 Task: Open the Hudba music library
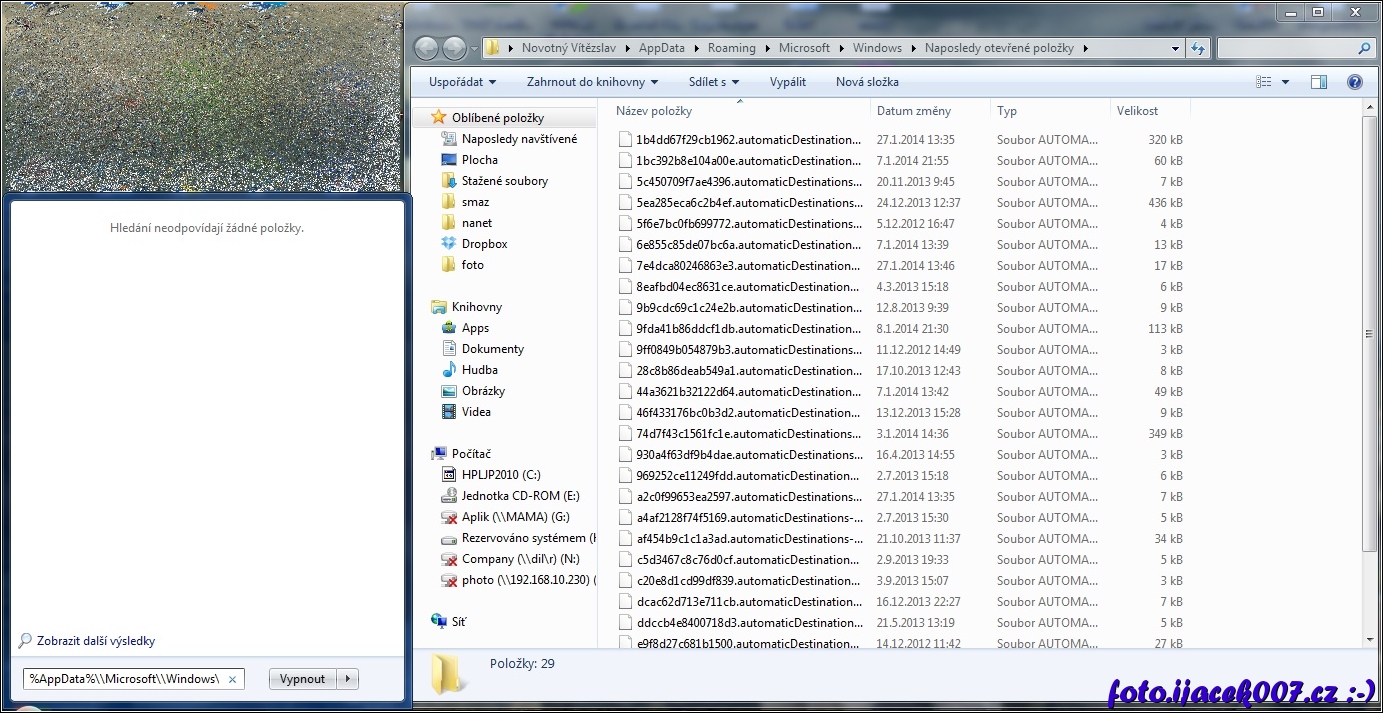coord(479,370)
